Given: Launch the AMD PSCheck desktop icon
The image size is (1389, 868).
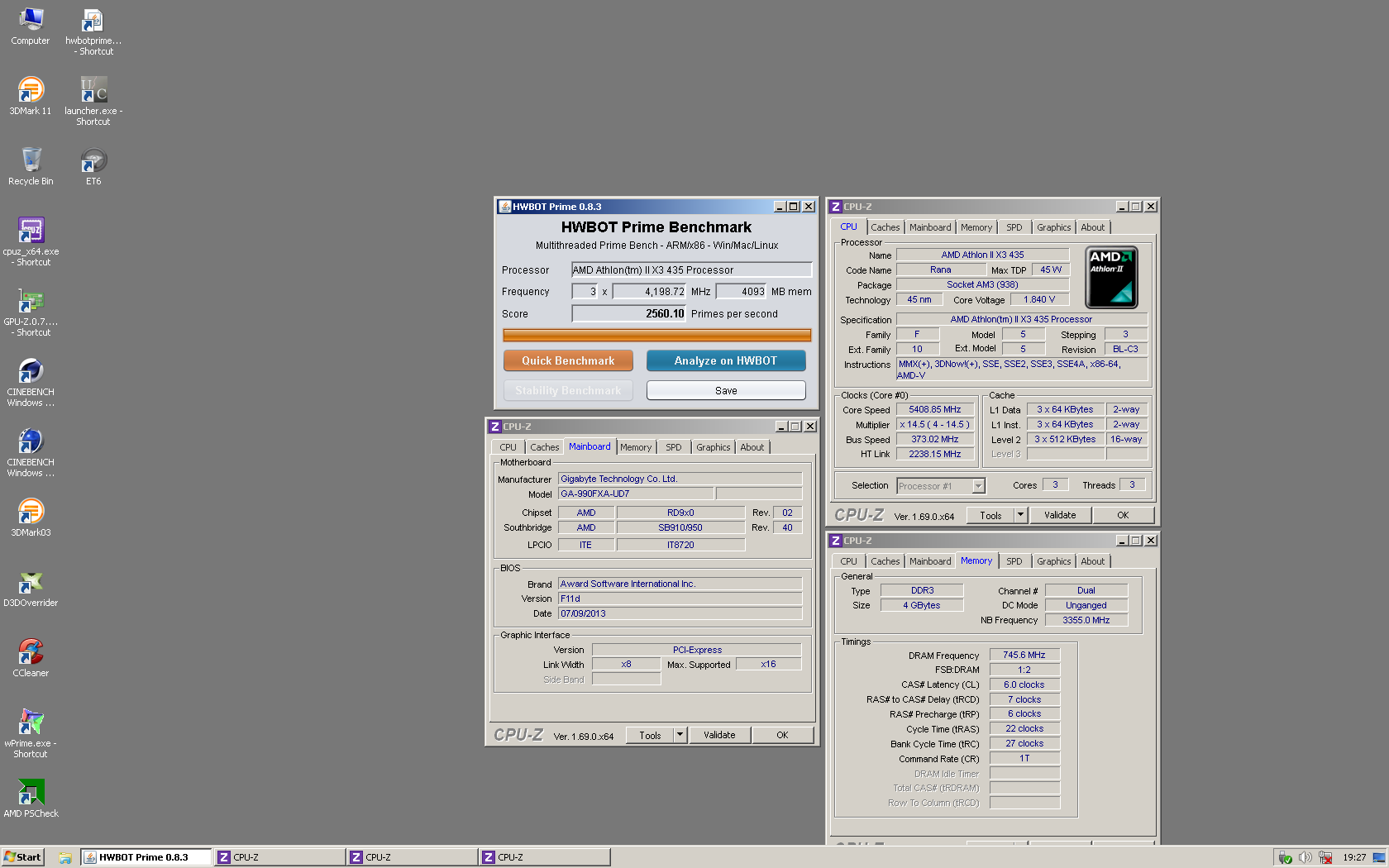Looking at the screenshot, I should pos(31,799).
